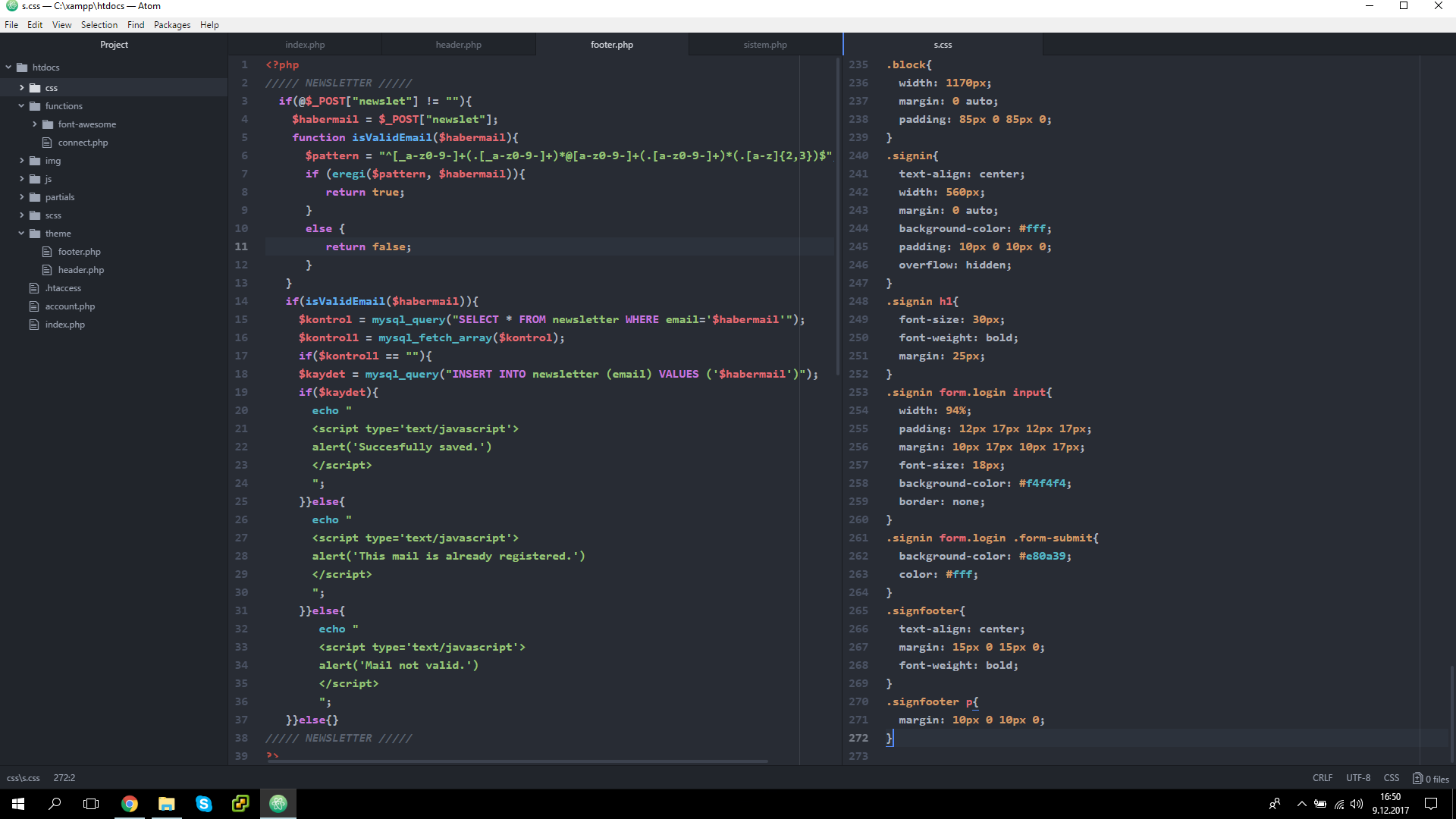This screenshot has height=819, width=1456.
Task: Open the View menu
Action: 61,25
